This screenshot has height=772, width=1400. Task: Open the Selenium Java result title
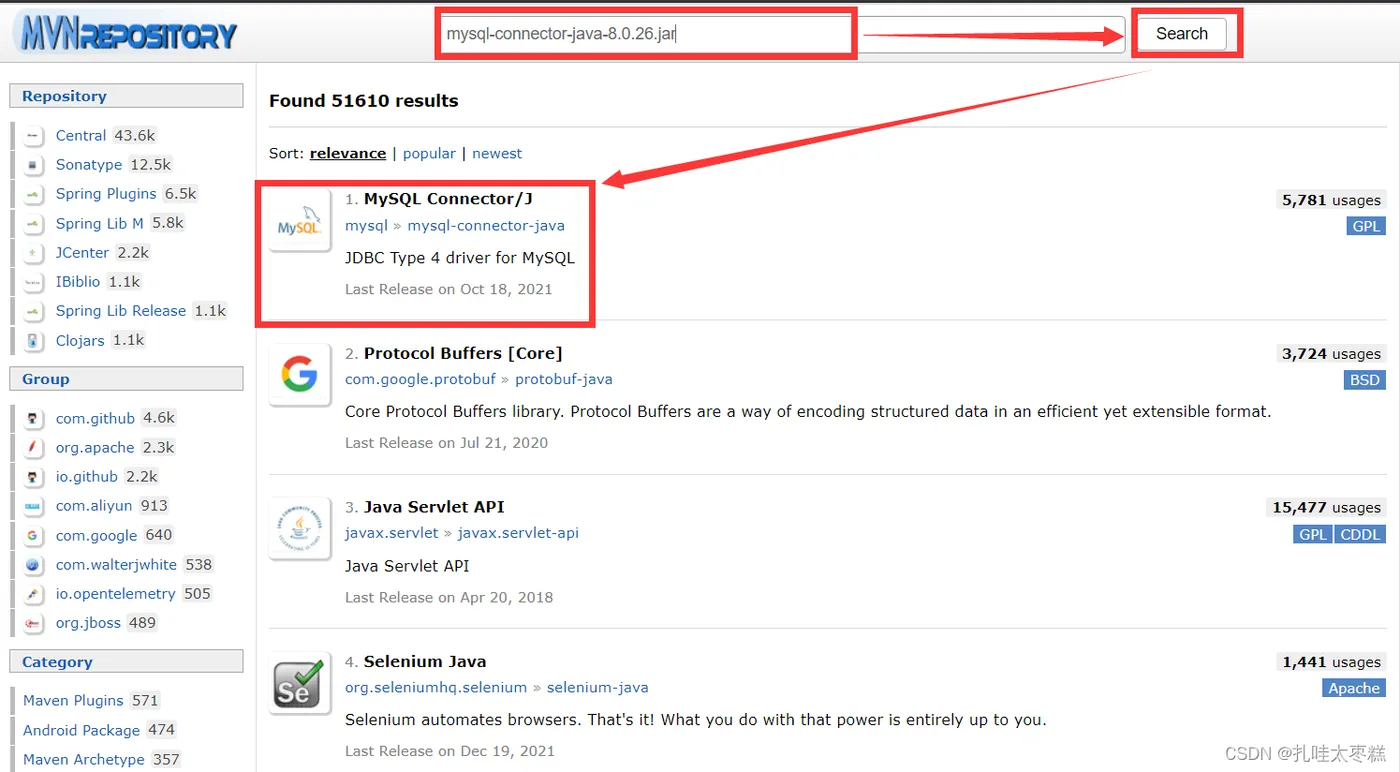[x=425, y=661]
